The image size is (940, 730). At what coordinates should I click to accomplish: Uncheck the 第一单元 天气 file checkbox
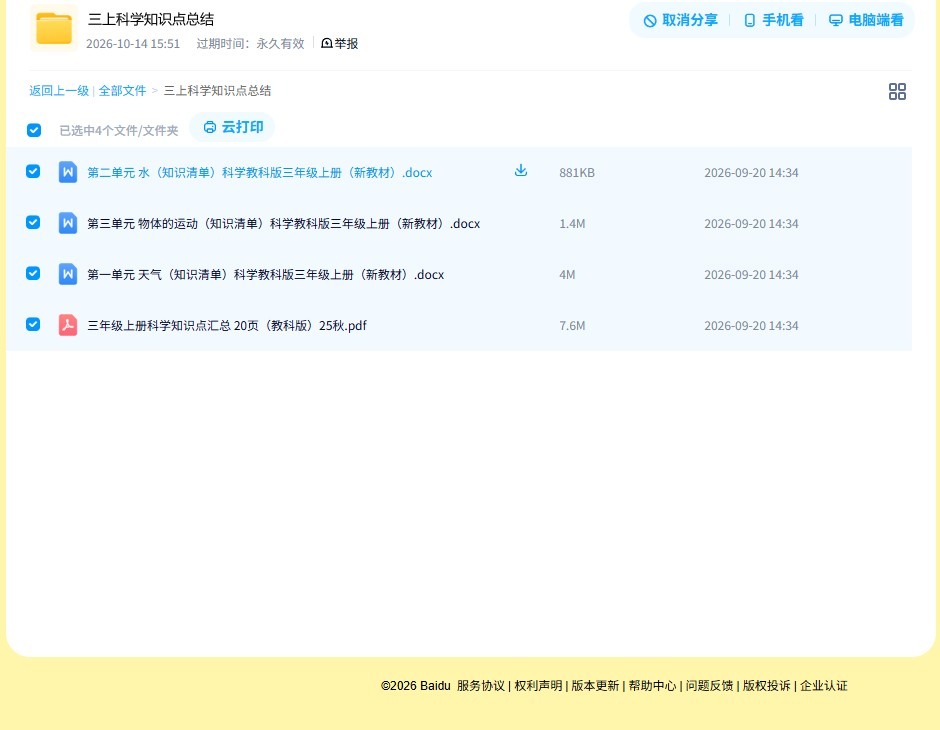click(x=33, y=273)
